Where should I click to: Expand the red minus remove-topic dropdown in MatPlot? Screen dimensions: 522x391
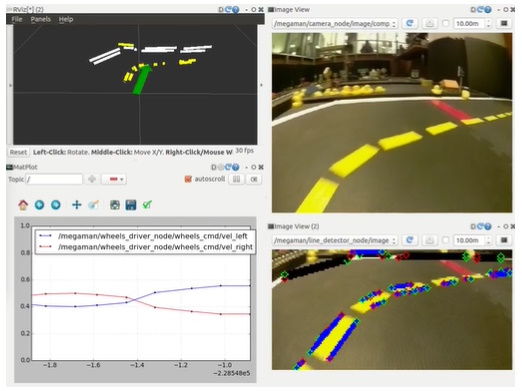[x=114, y=179]
